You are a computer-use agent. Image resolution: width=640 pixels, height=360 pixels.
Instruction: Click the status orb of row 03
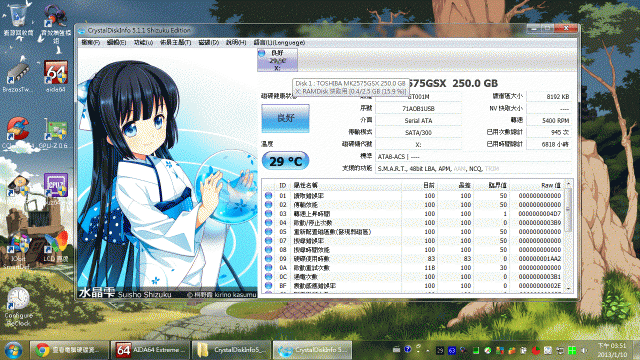(269, 214)
